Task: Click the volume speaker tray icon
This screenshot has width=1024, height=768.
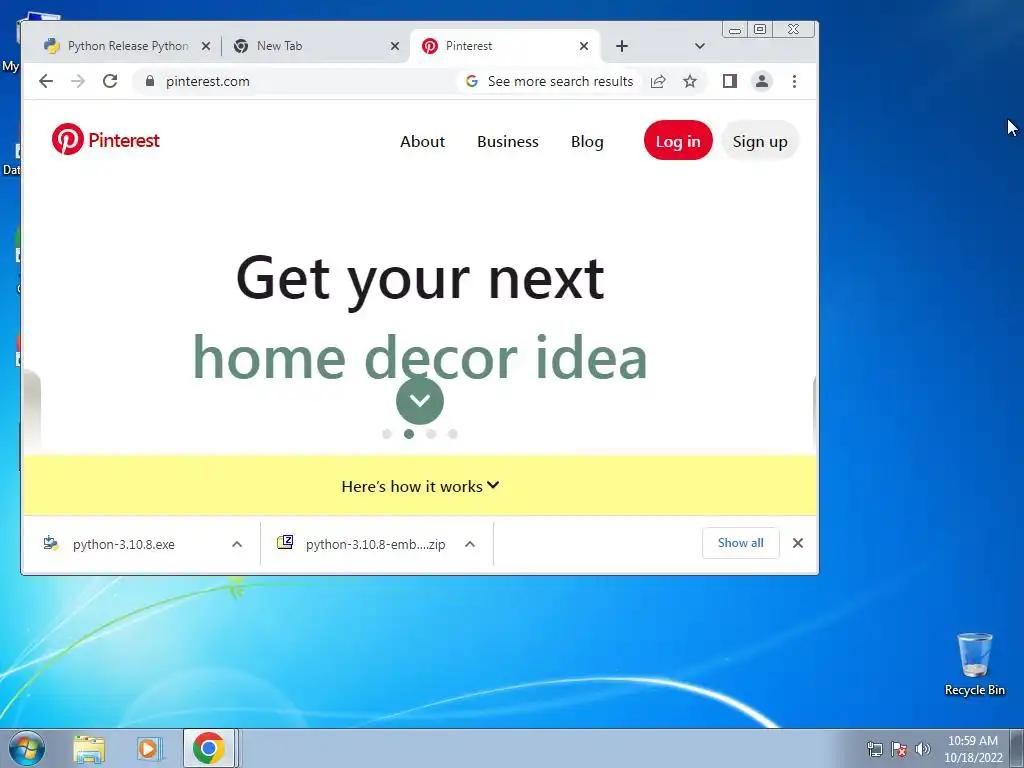Action: click(x=923, y=749)
